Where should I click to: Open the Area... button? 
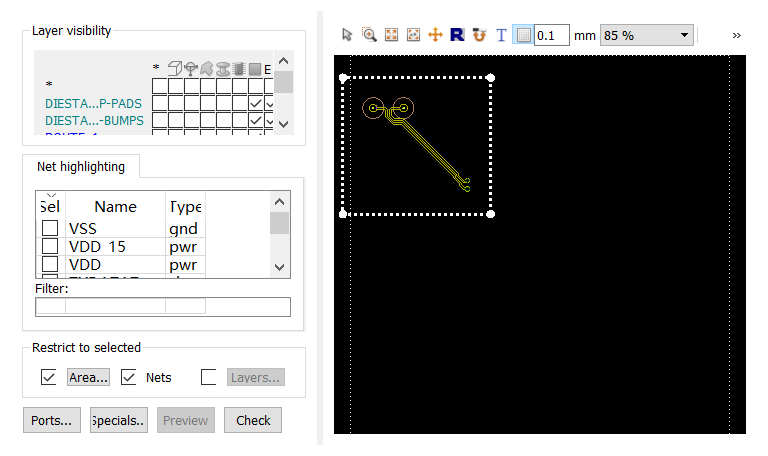88,377
